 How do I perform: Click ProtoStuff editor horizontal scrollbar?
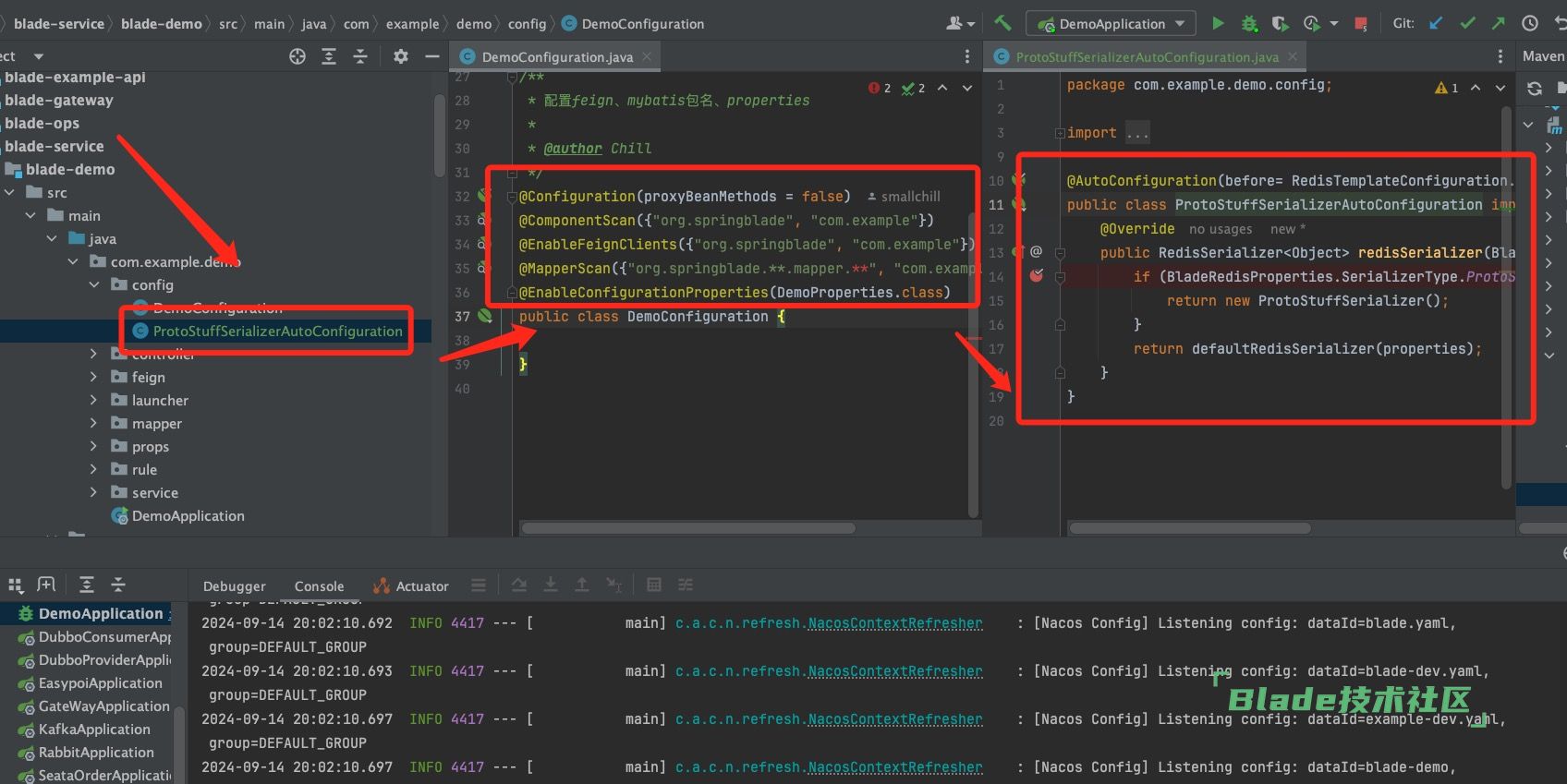click(1190, 528)
